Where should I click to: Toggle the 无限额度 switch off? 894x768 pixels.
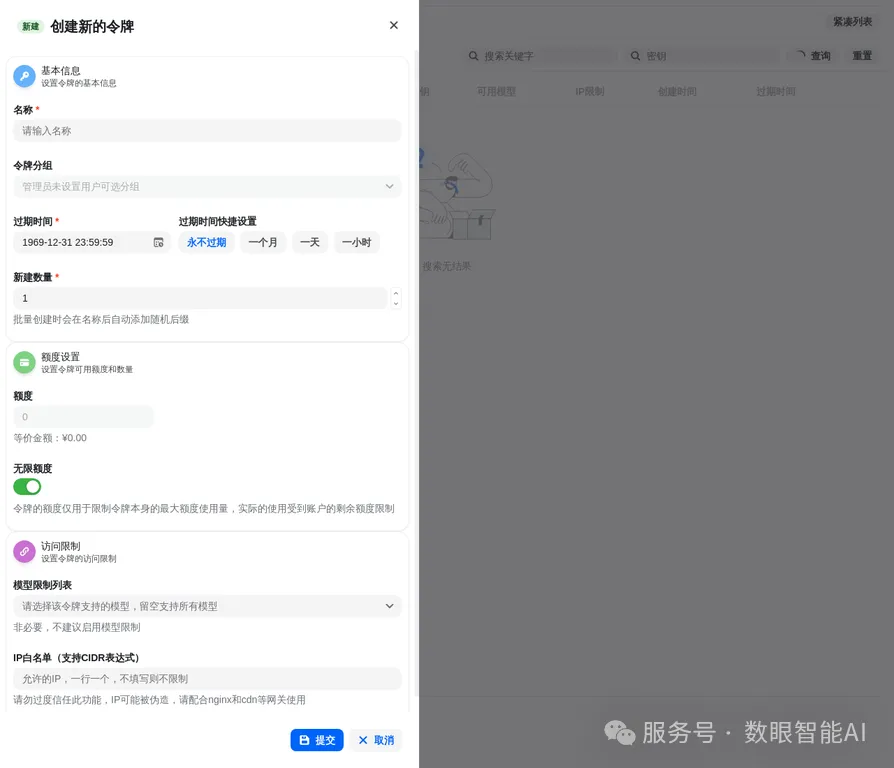pos(27,486)
